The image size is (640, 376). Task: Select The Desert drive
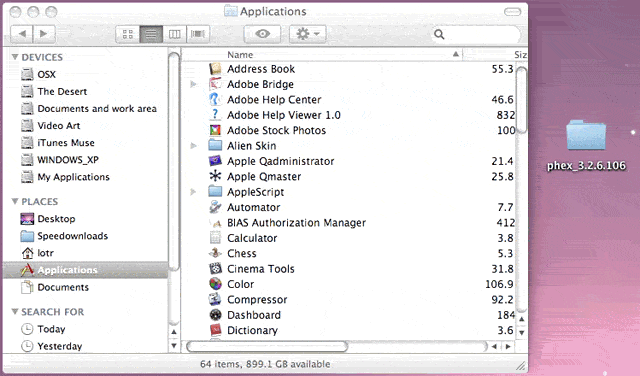click(54, 91)
